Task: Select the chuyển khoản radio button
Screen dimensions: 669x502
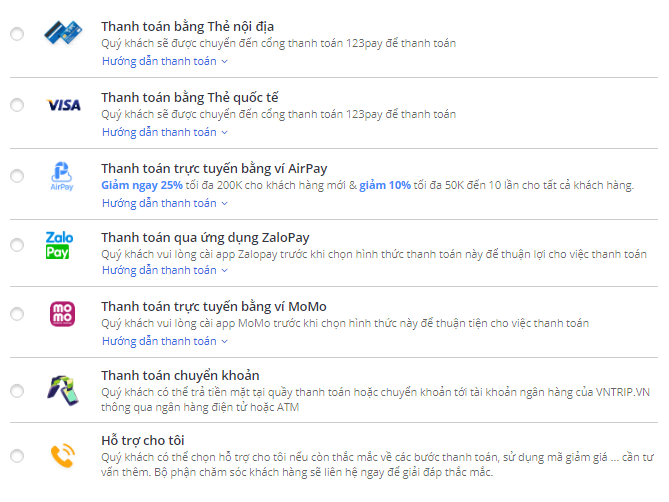Action: point(17,391)
